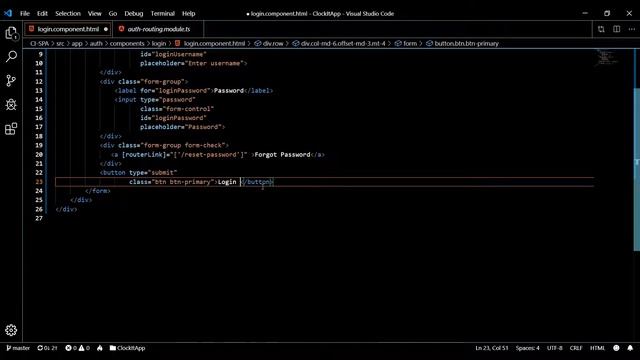This screenshot has width=640, height=360.
Task: Click the ClockItApp folder in status bar
Action: tap(127, 348)
